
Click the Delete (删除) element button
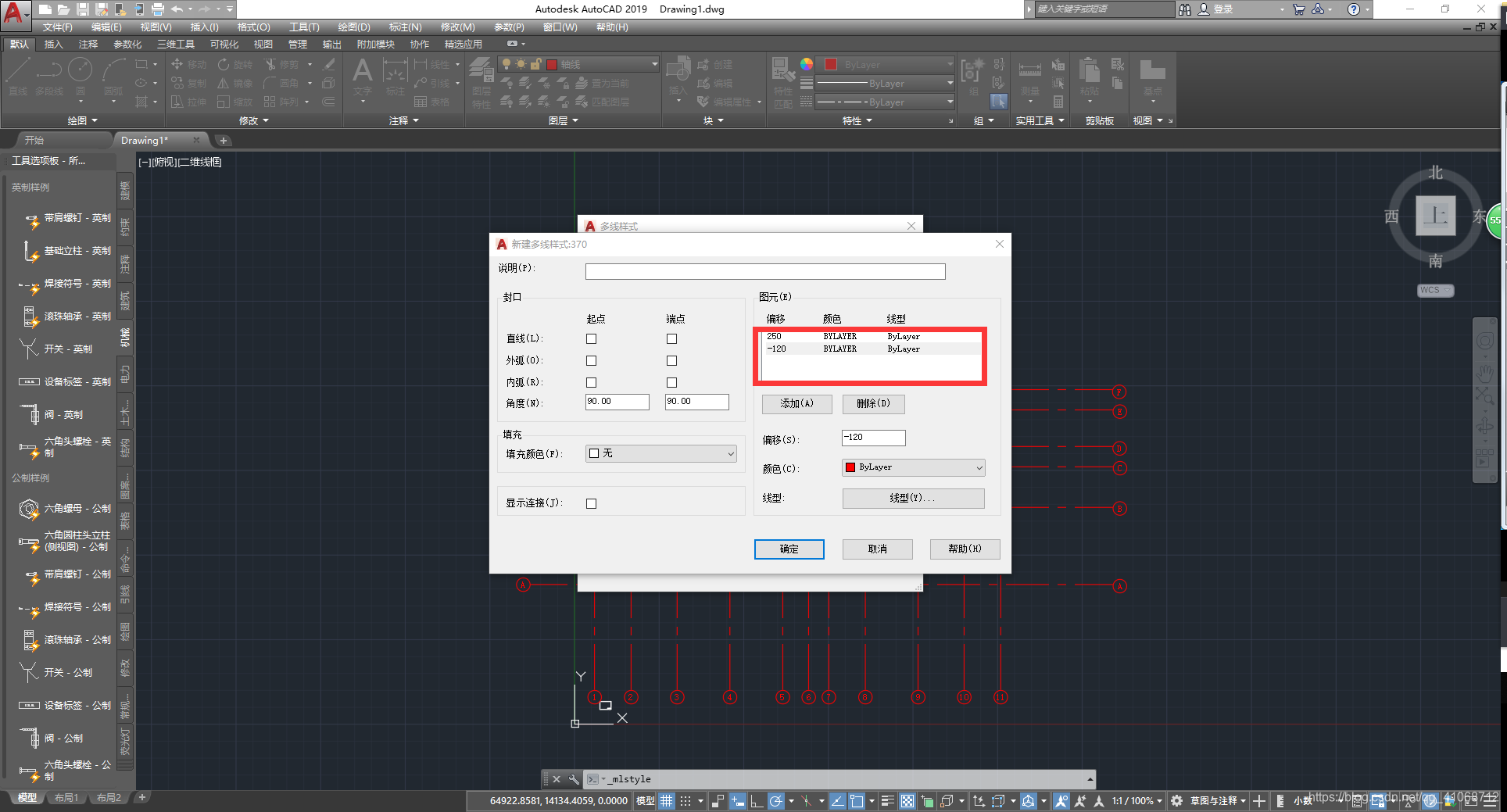[873, 404]
